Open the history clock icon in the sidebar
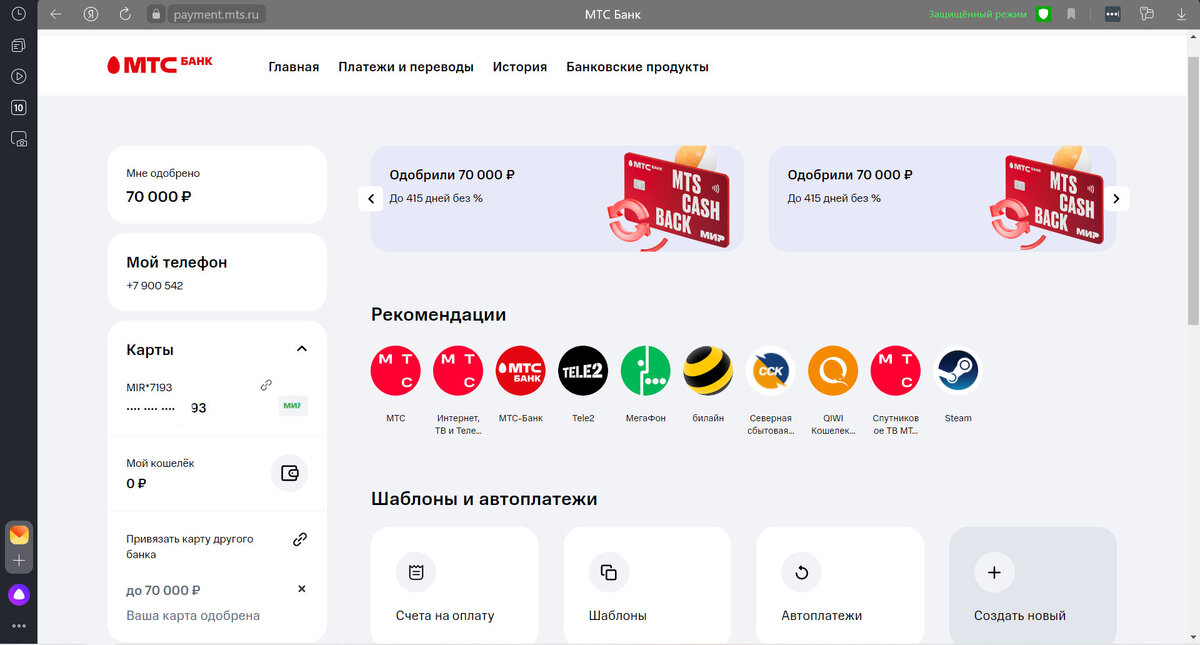The image size is (1200, 645). (x=18, y=14)
